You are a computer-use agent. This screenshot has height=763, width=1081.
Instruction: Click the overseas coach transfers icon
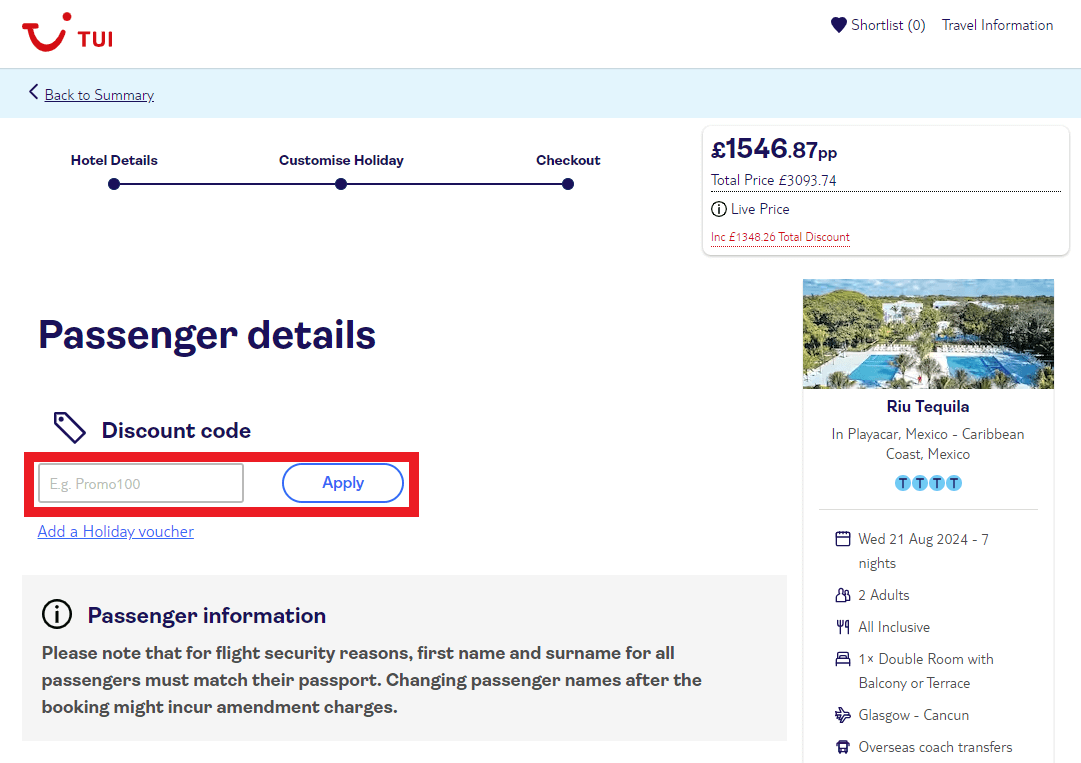pyautogui.click(x=843, y=747)
